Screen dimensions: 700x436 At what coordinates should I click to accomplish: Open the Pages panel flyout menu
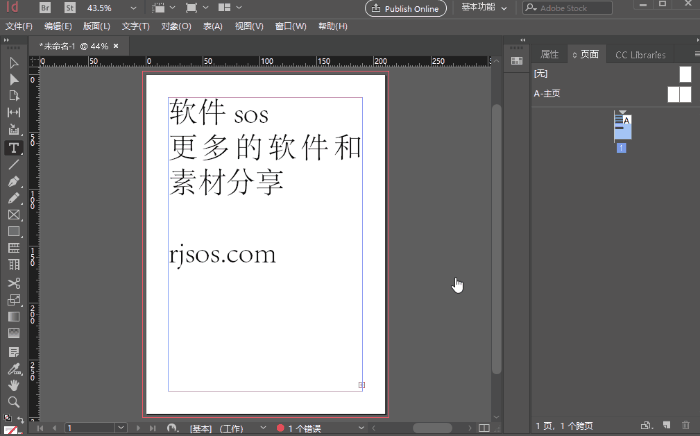click(696, 54)
